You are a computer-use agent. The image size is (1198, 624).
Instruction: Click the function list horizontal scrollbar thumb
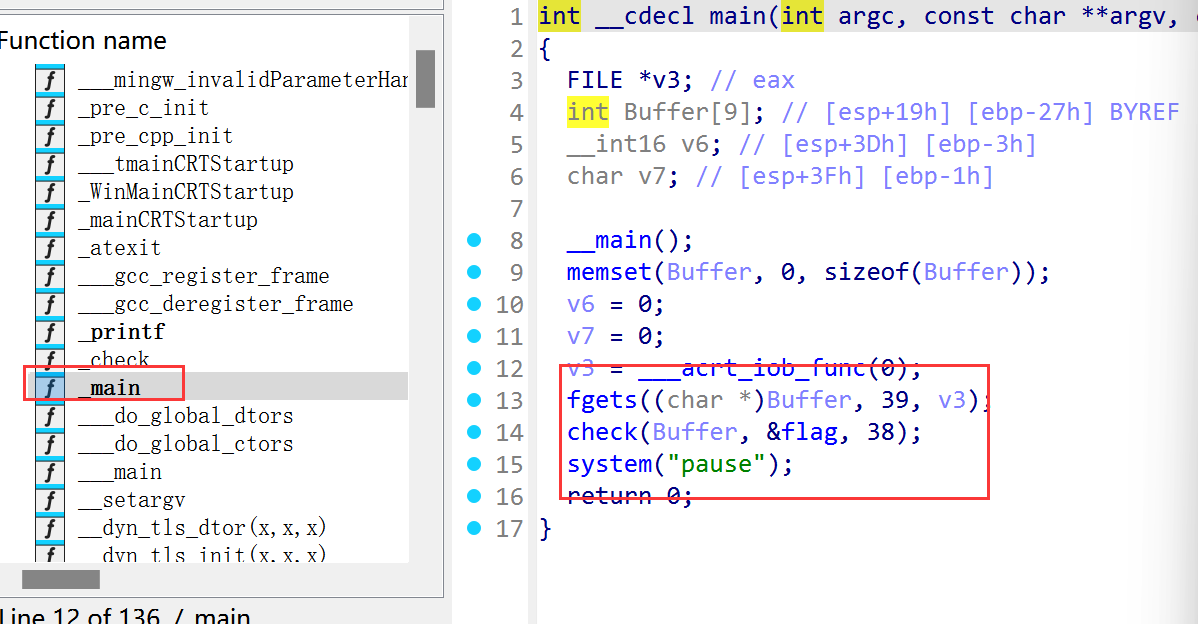tap(61, 579)
